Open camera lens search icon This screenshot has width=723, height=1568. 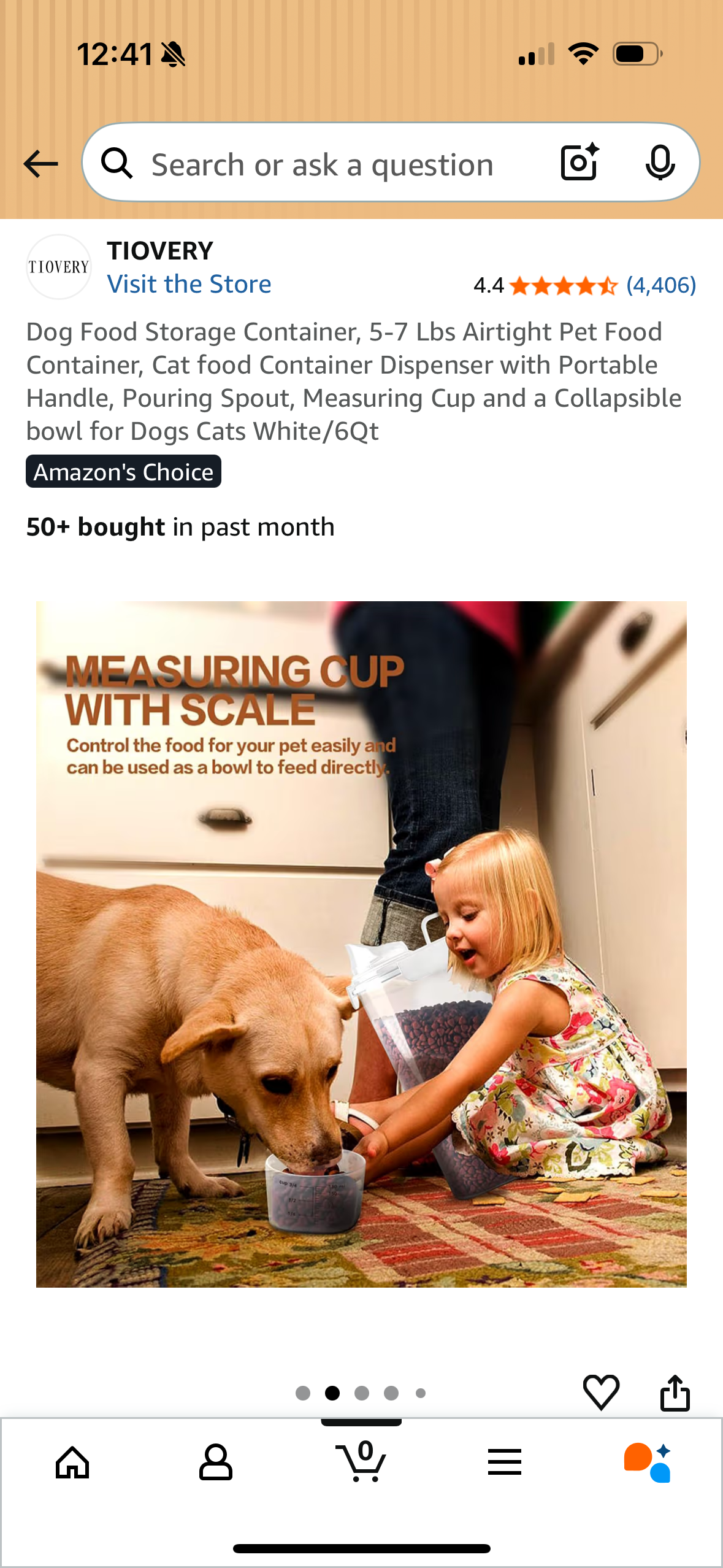580,163
